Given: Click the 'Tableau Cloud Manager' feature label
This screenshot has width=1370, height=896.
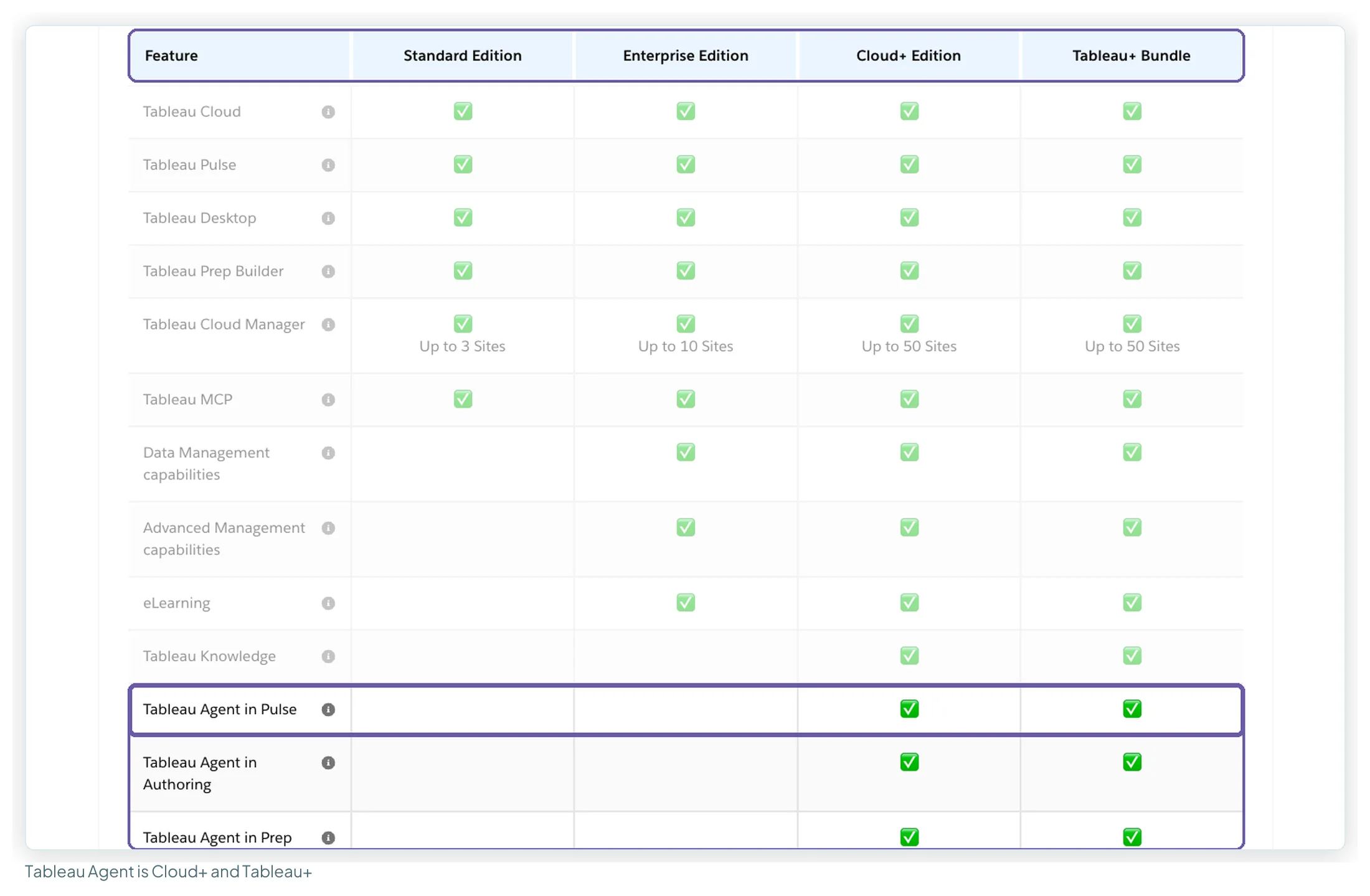Looking at the screenshot, I should (x=224, y=324).
